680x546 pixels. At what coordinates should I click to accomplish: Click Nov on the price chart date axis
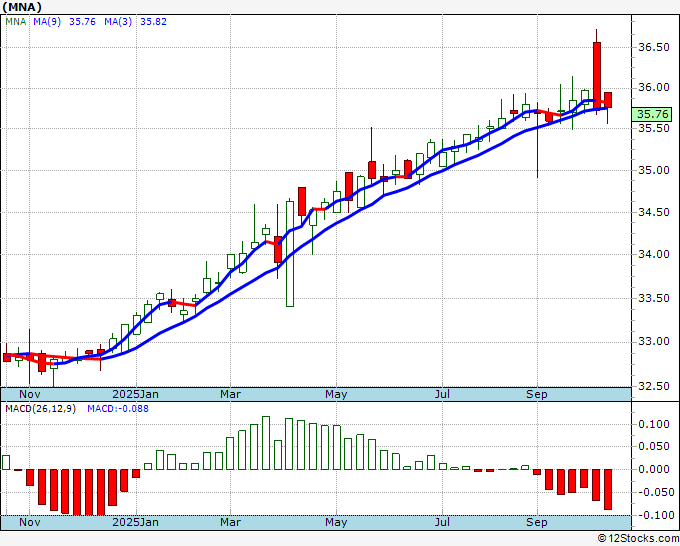[29, 394]
